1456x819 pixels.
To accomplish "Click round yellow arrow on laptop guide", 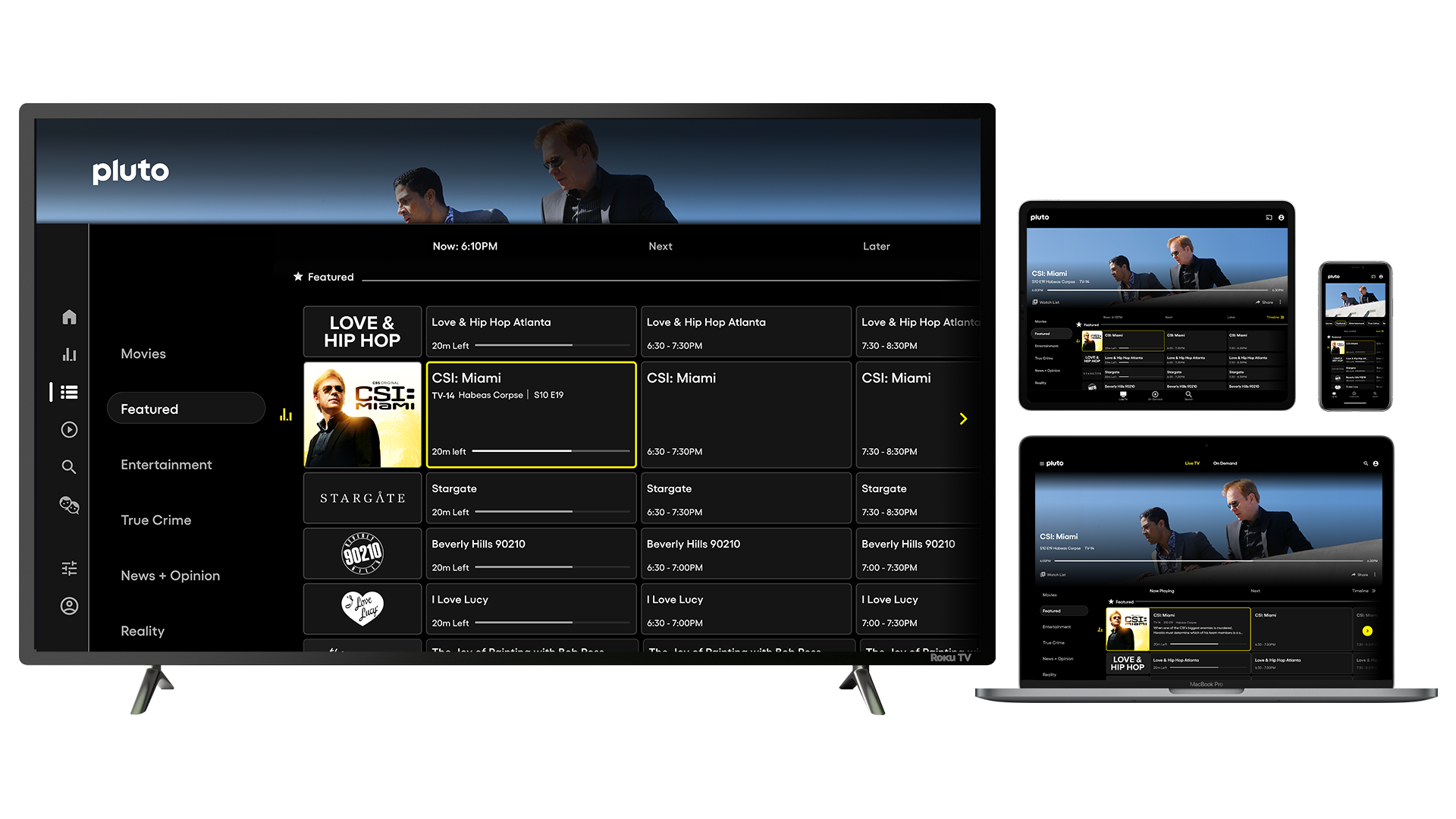I will click(1367, 631).
